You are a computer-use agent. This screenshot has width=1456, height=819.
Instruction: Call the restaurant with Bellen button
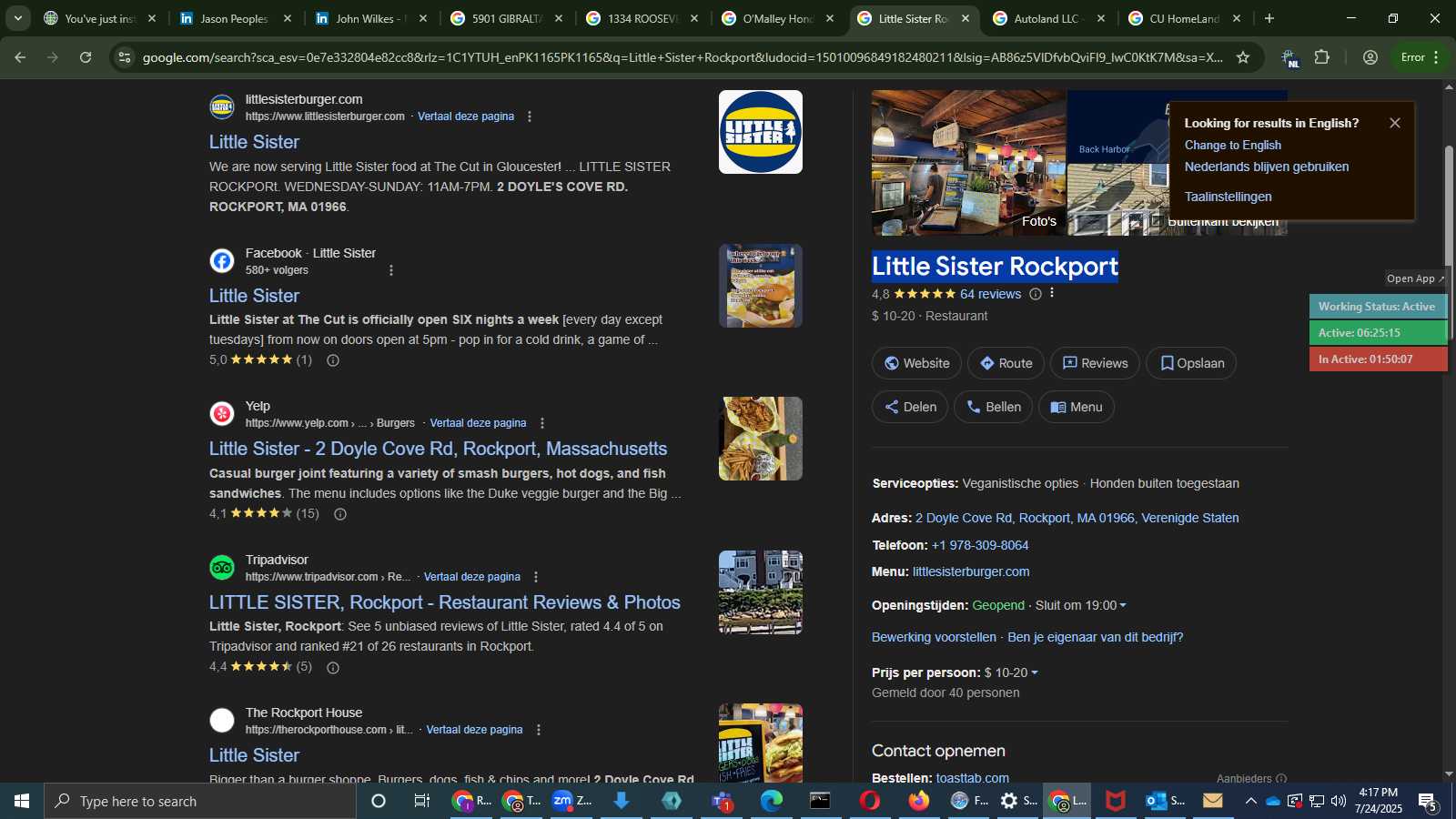pyautogui.click(x=993, y=407)
